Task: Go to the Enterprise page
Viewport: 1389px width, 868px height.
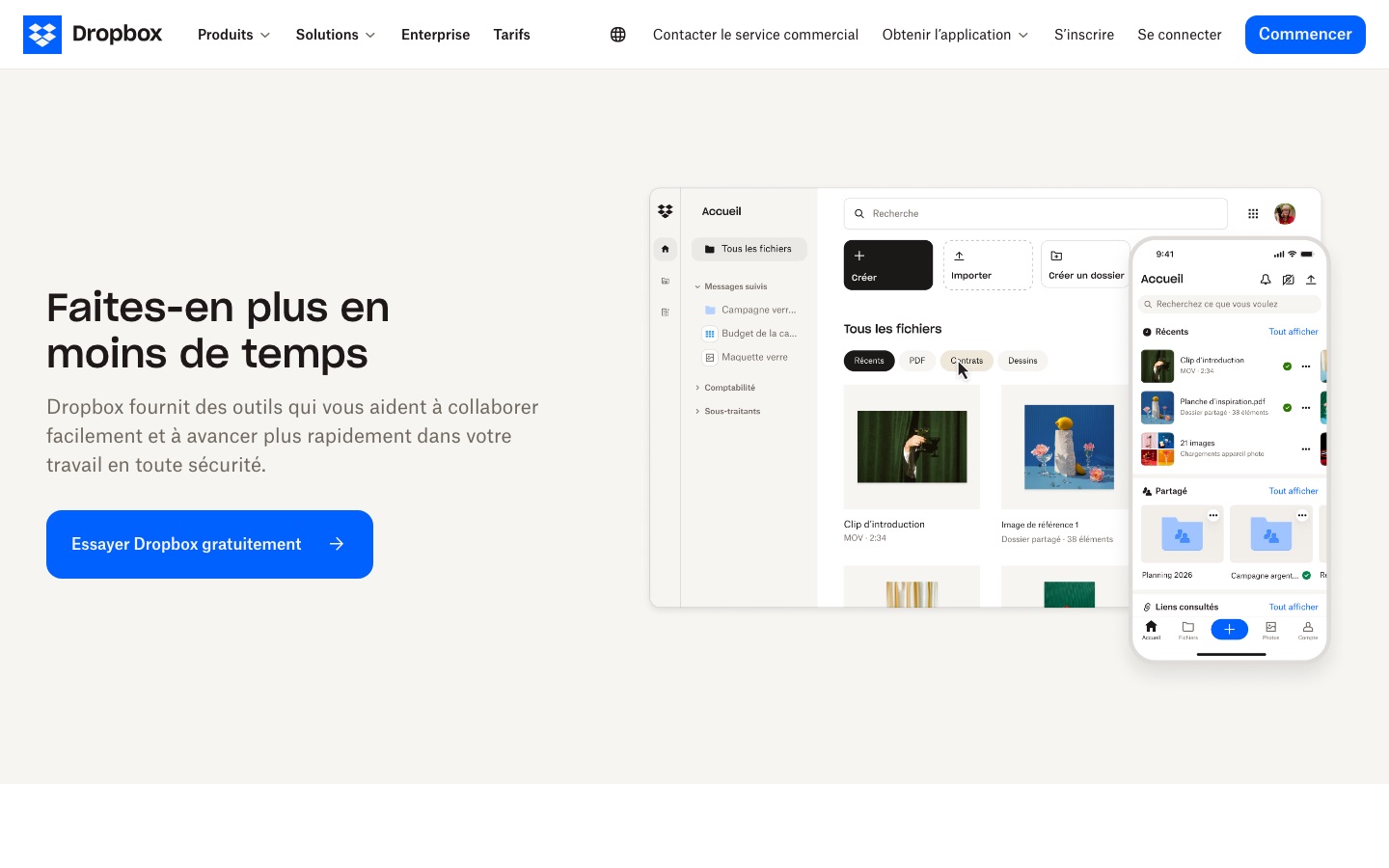Action: tap(436, 35)
